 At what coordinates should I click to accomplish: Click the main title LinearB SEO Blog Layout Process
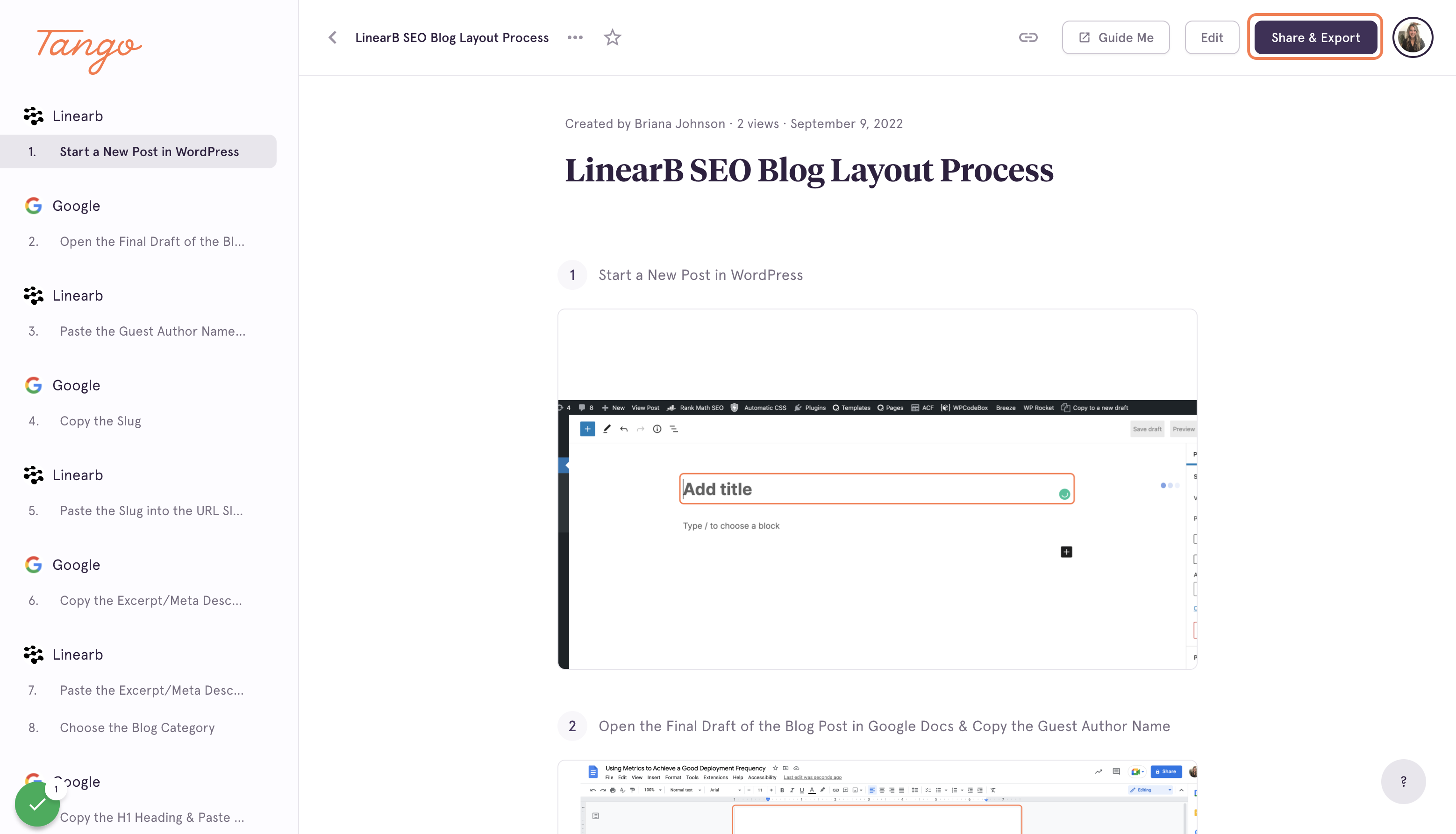(809, 170)
